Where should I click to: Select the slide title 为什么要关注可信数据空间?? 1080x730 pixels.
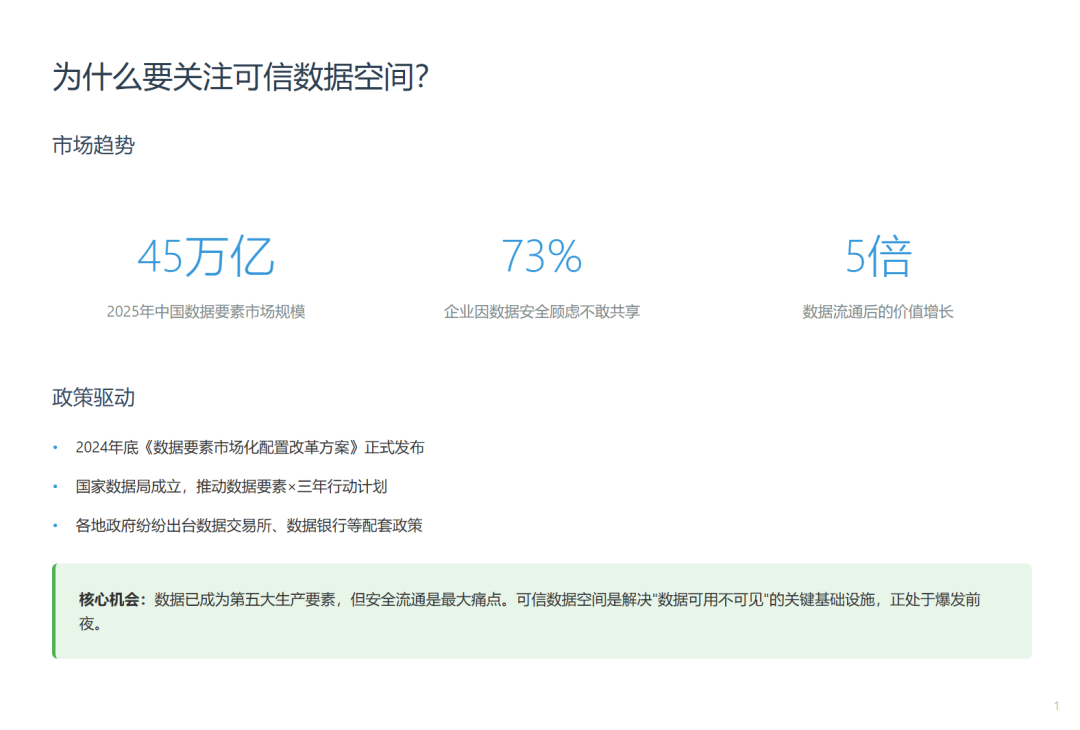tap(240, 76)
